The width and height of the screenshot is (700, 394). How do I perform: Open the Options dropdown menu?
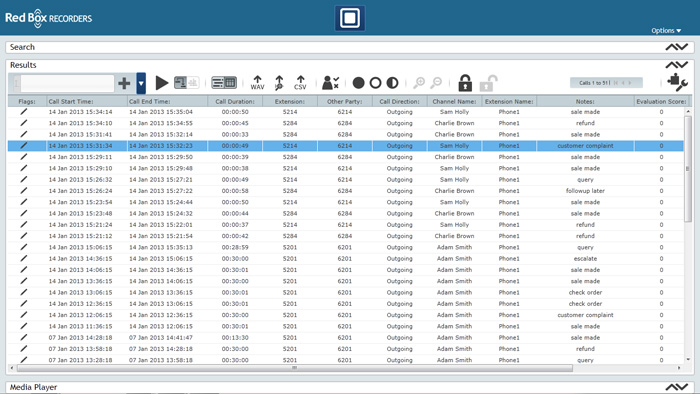coord(666,30)
